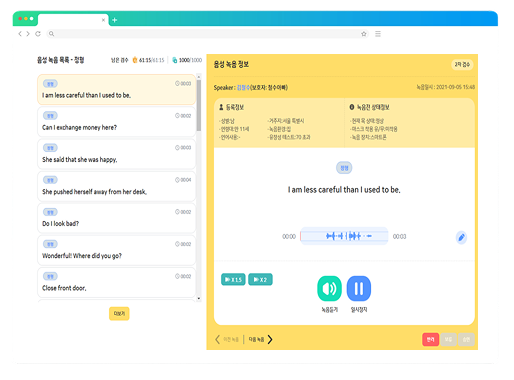The image size is (514, 380).
Task: Go to the previous recording (이전 녹음)
Action: coord(227,339)
